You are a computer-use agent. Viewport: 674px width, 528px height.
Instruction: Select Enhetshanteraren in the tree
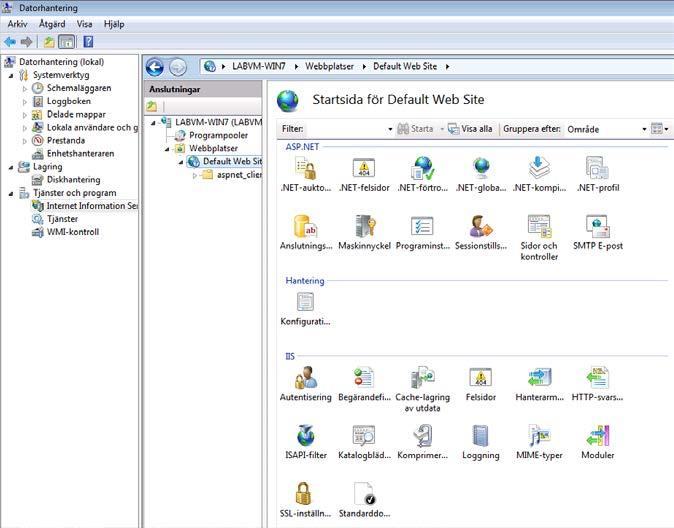pos(80,153)
